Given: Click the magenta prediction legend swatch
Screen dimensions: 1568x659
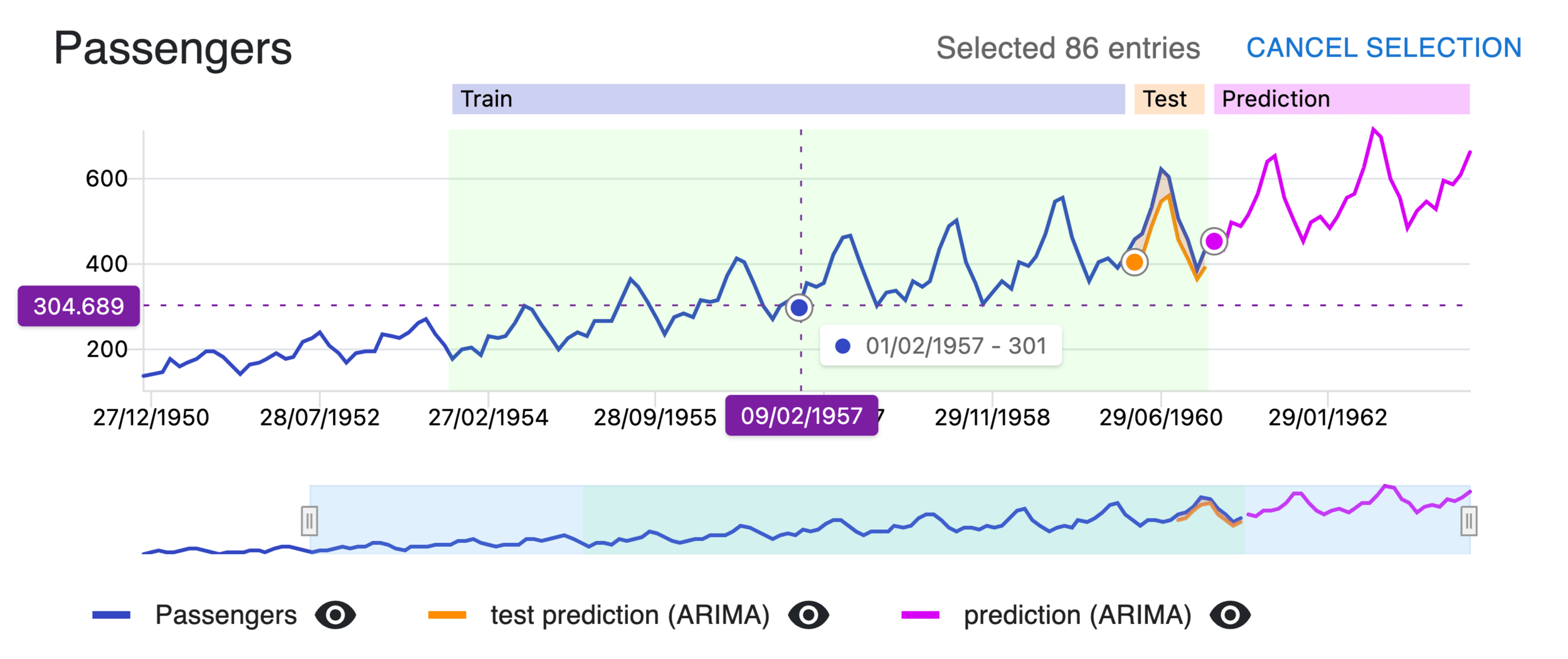Looking at the screenshot, I should point(920,615).
